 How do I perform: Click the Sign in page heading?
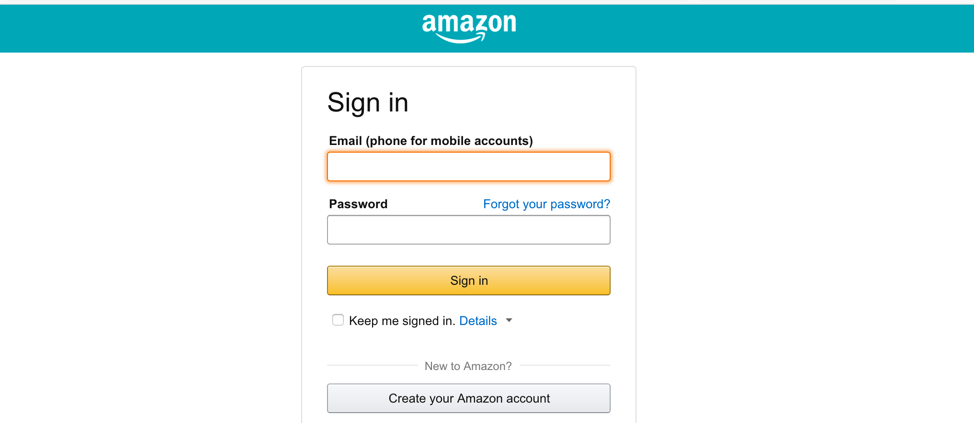point(368,102)
